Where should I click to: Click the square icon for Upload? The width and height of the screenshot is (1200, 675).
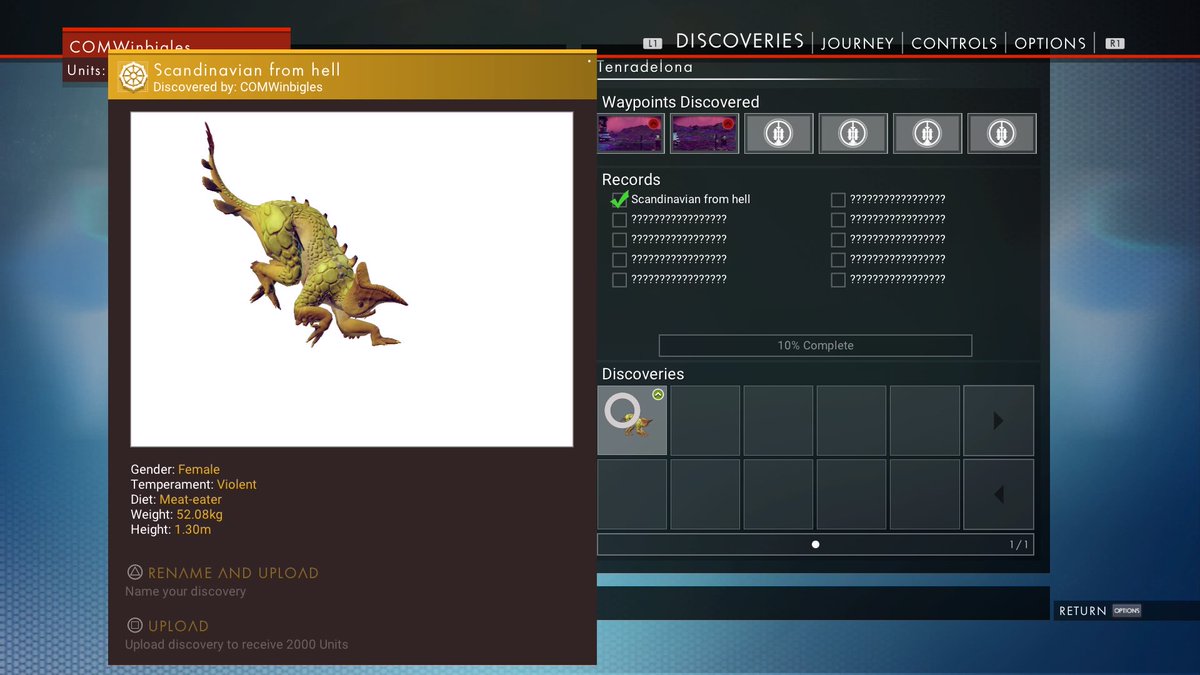click(x=135, y=626)
